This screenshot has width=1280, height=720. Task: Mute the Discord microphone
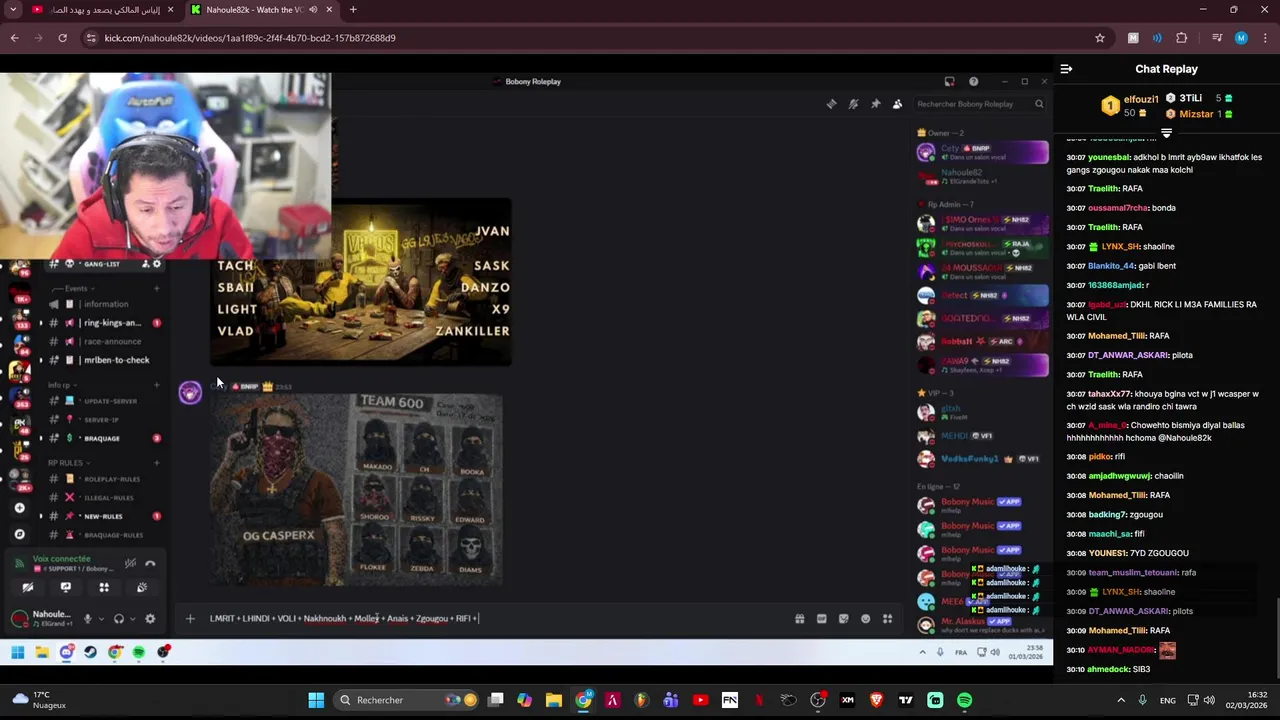(x=87, y=619)
